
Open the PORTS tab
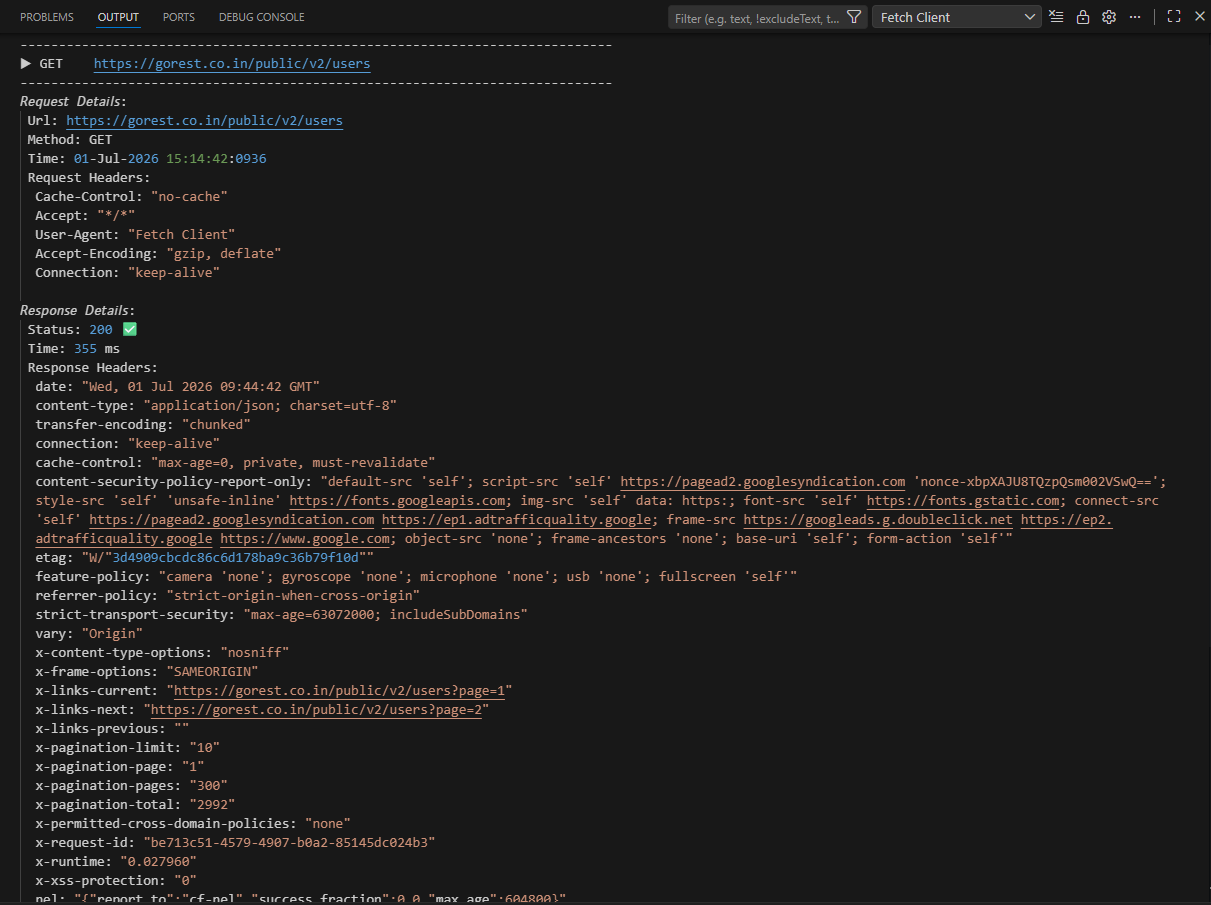pyautogui.click(x=179, y=17)
